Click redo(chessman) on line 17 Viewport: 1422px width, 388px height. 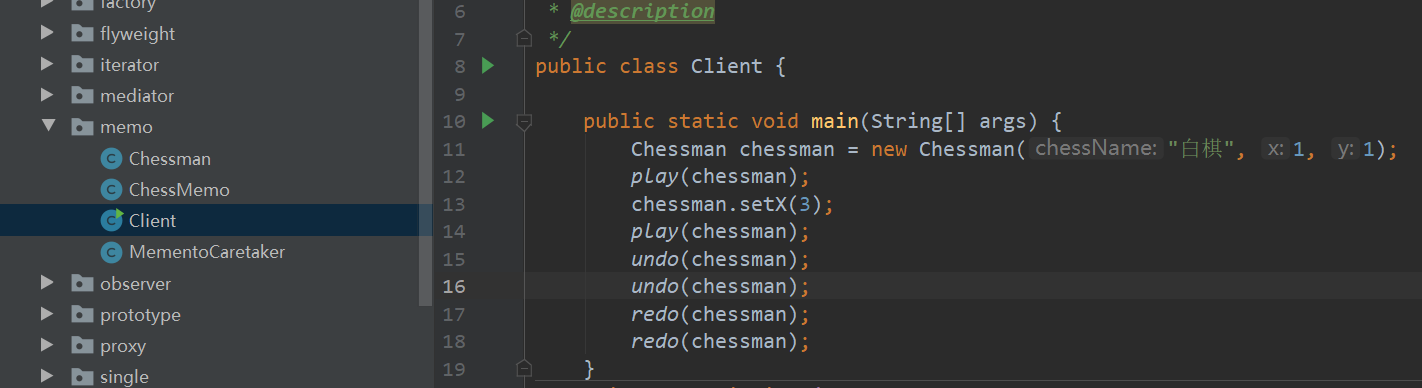tap(719, 314)
